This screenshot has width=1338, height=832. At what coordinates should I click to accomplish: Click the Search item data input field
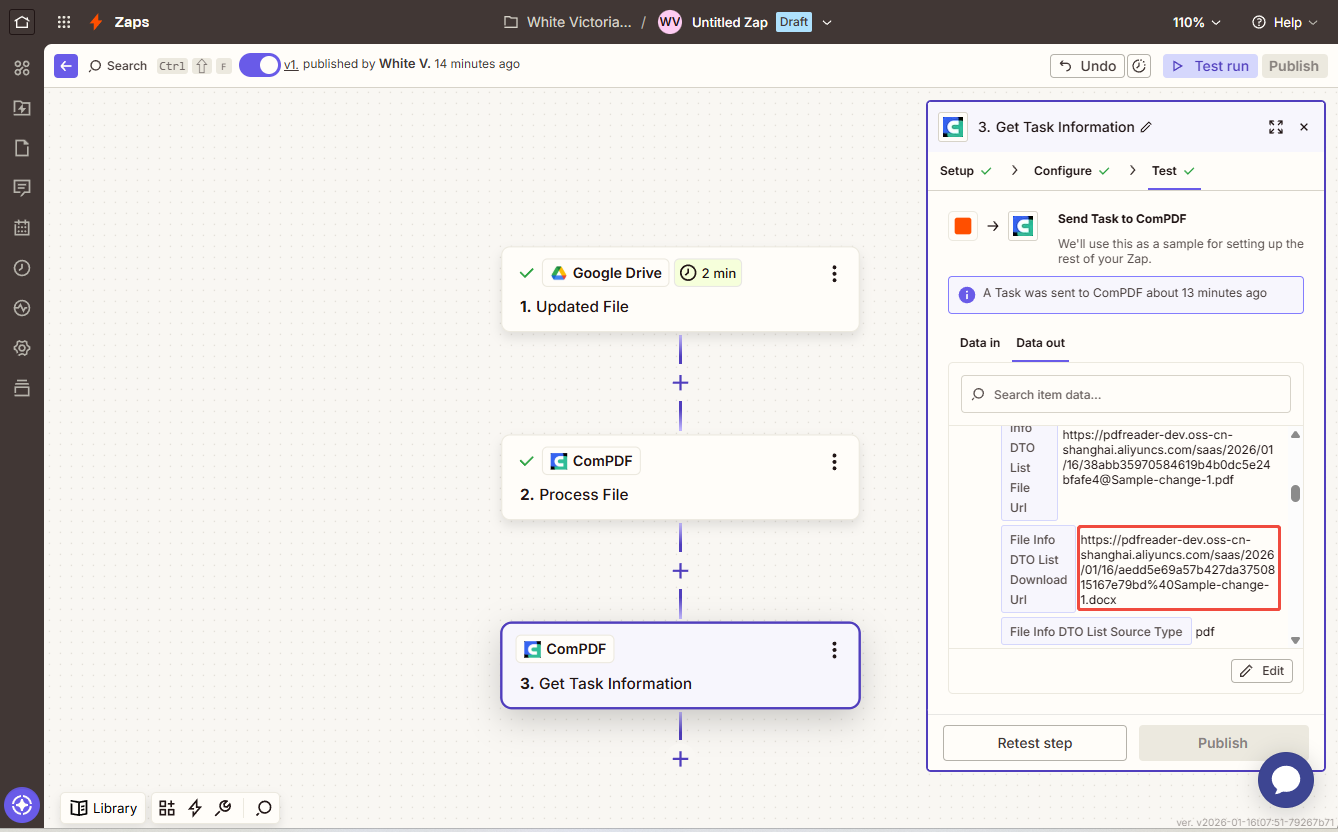1125,394
